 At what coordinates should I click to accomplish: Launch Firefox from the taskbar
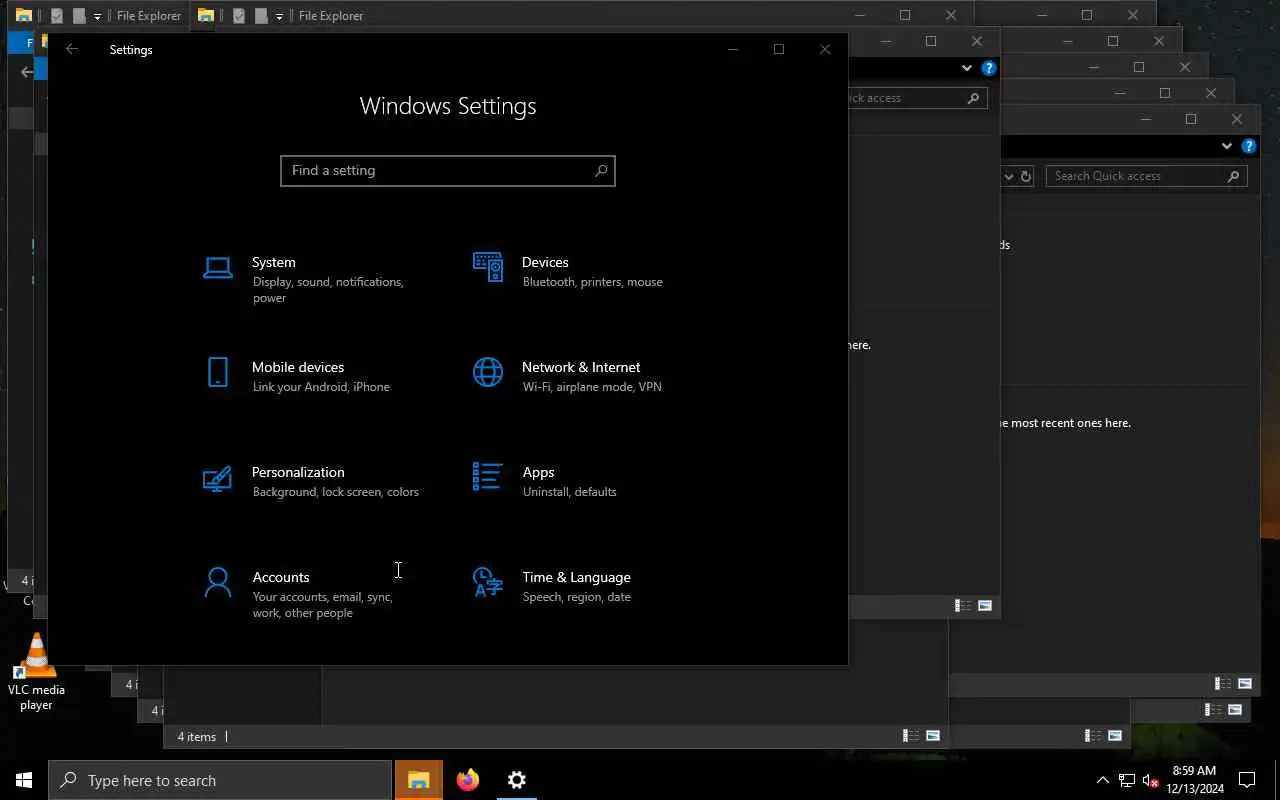(x=468, y=780)
